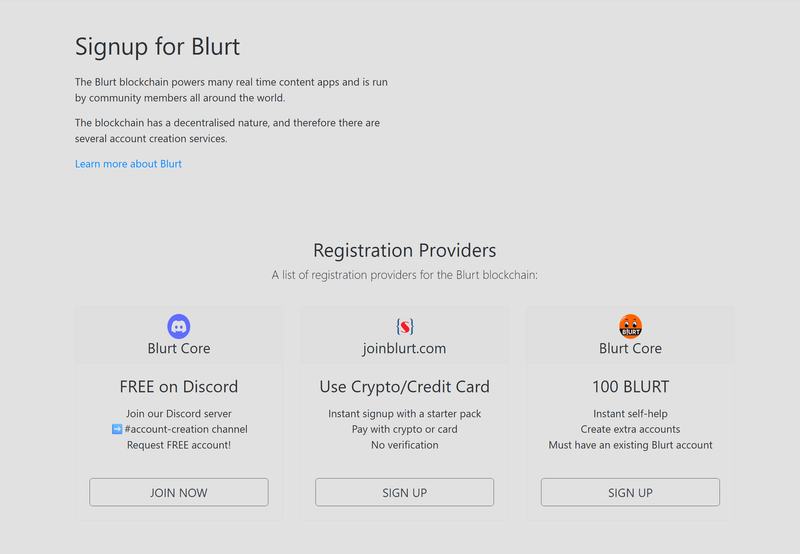Open the Learn more about Blurt link
The image size is (800, 554).
[x=128, y=163]
